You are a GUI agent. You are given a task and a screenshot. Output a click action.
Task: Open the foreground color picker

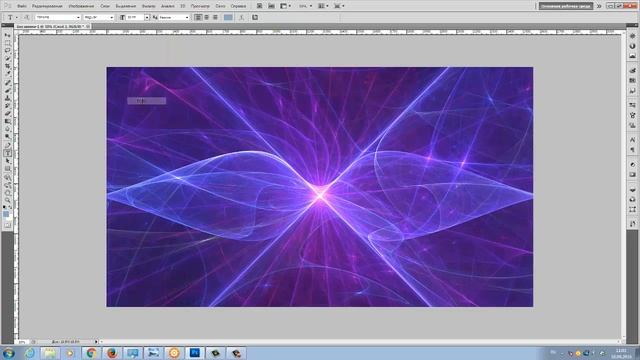[x=6, y=214]
